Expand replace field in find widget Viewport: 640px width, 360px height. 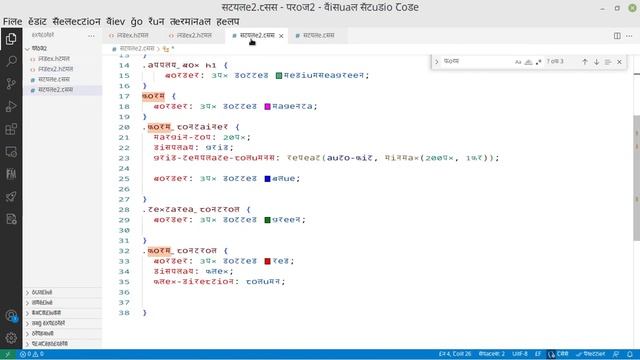click(436, 62)
